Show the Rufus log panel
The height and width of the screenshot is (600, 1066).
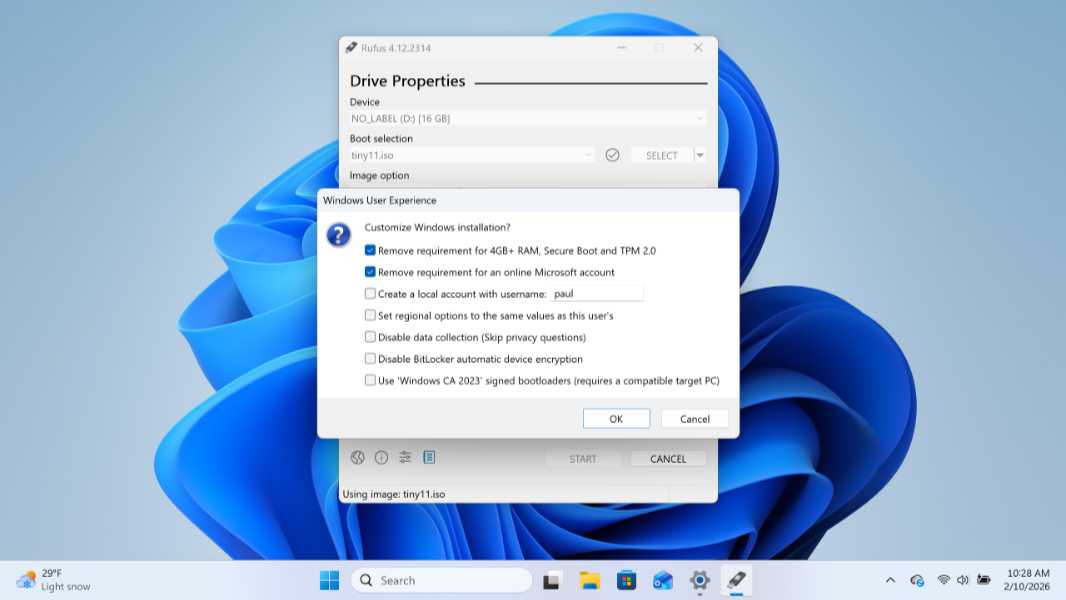[x=429, y=457]
